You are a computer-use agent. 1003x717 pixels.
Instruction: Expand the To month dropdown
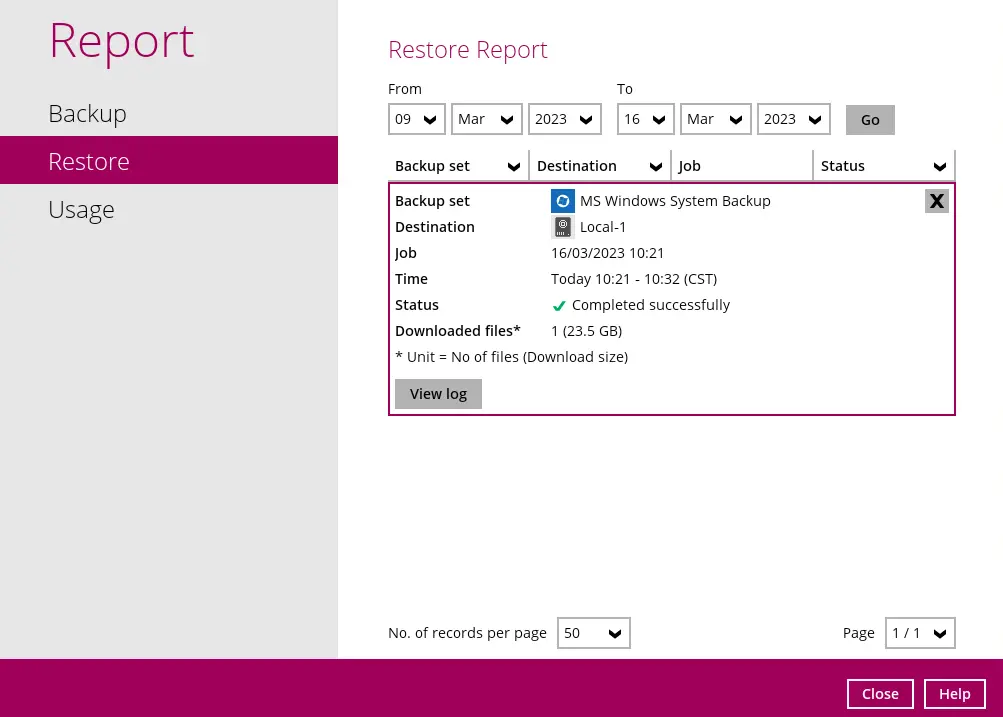pyautogui.click(x=715, y=119)
